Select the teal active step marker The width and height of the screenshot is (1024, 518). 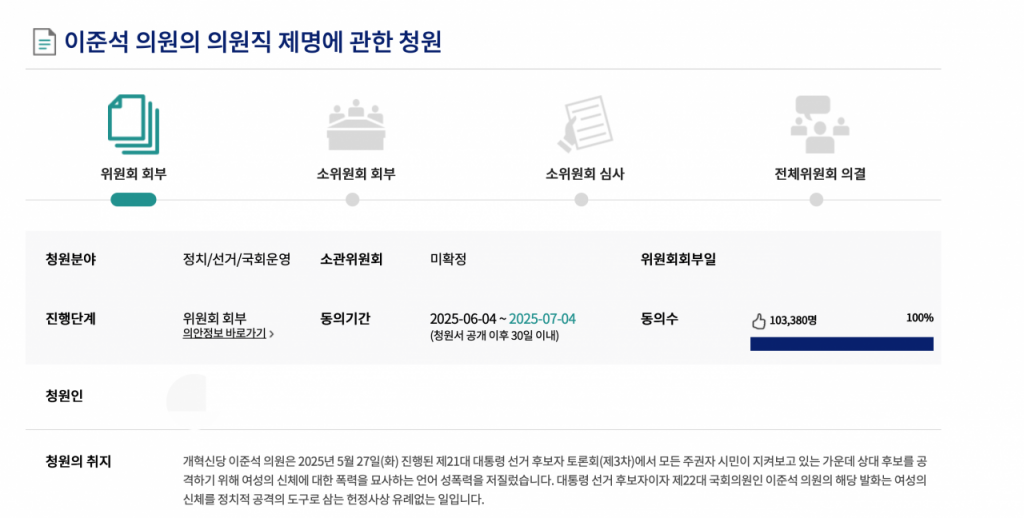coord(133,199)
